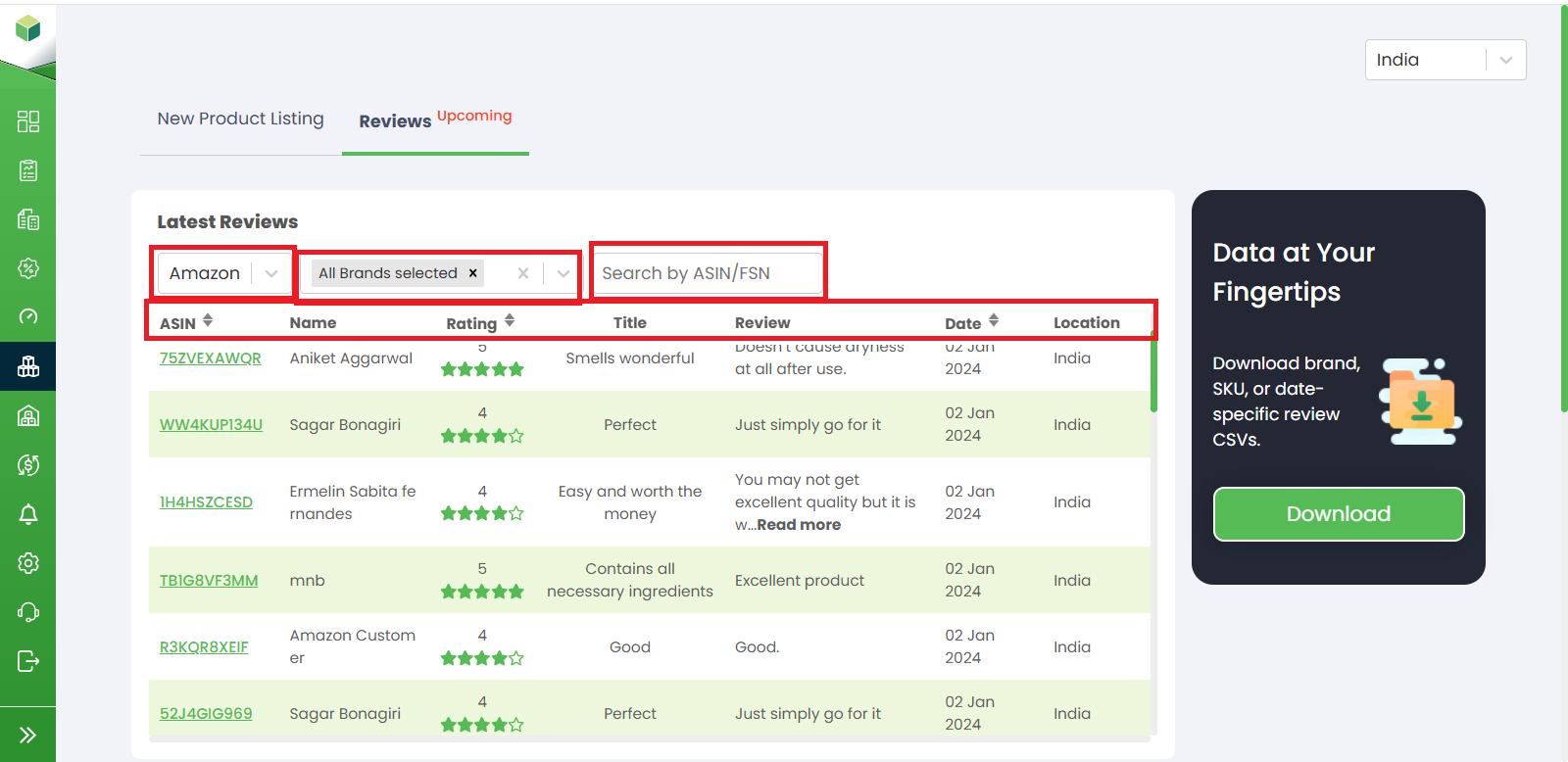Click the logout icon in sidebar
This screenshot has height=762, width=1568.
click(x=28, y=661)
